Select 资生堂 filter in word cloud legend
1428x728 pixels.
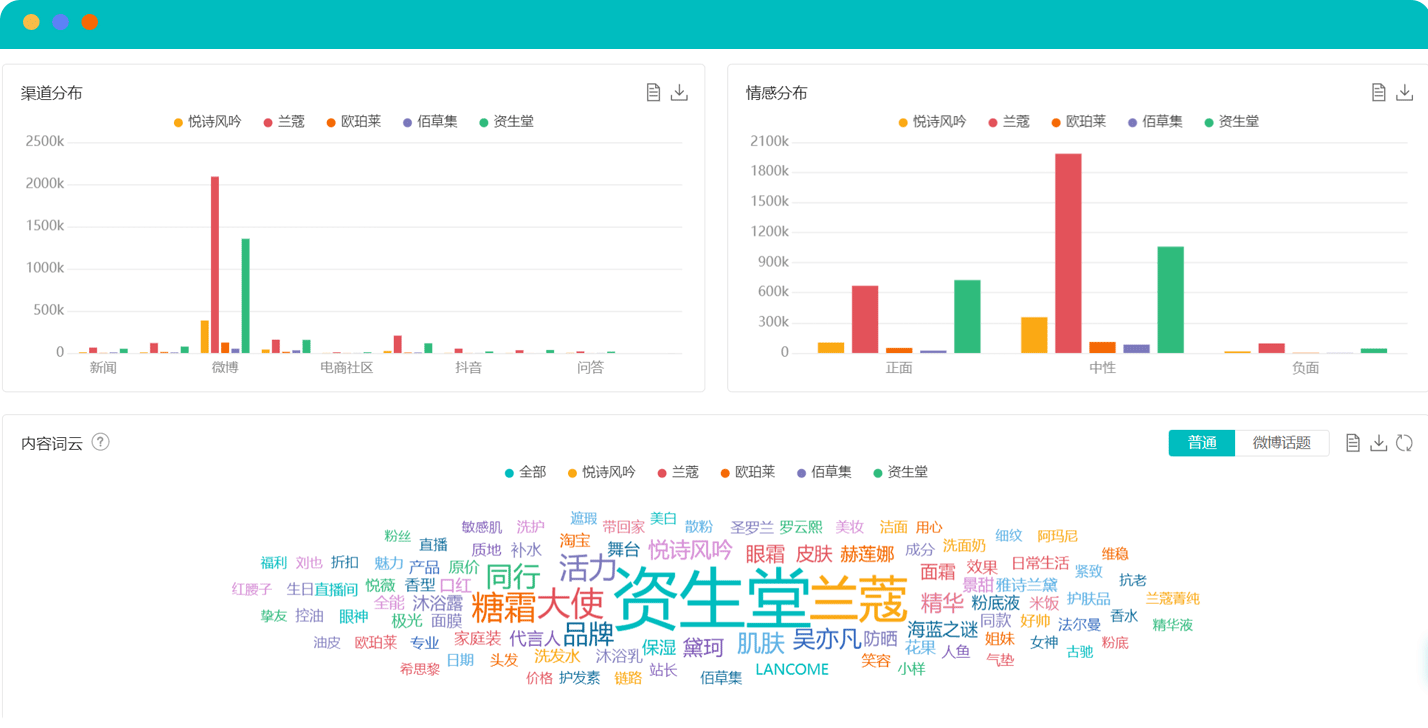900,472
